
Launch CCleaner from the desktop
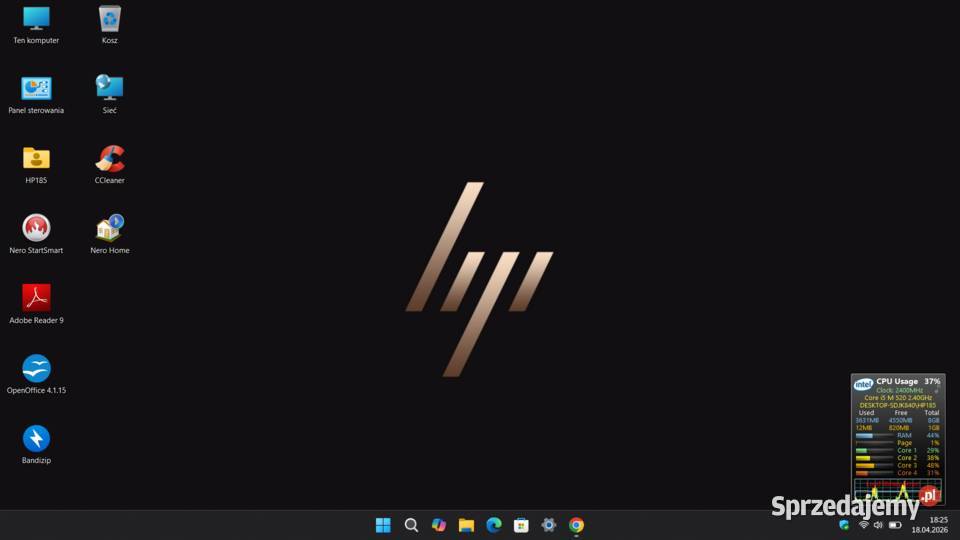(x=110, y=165)
